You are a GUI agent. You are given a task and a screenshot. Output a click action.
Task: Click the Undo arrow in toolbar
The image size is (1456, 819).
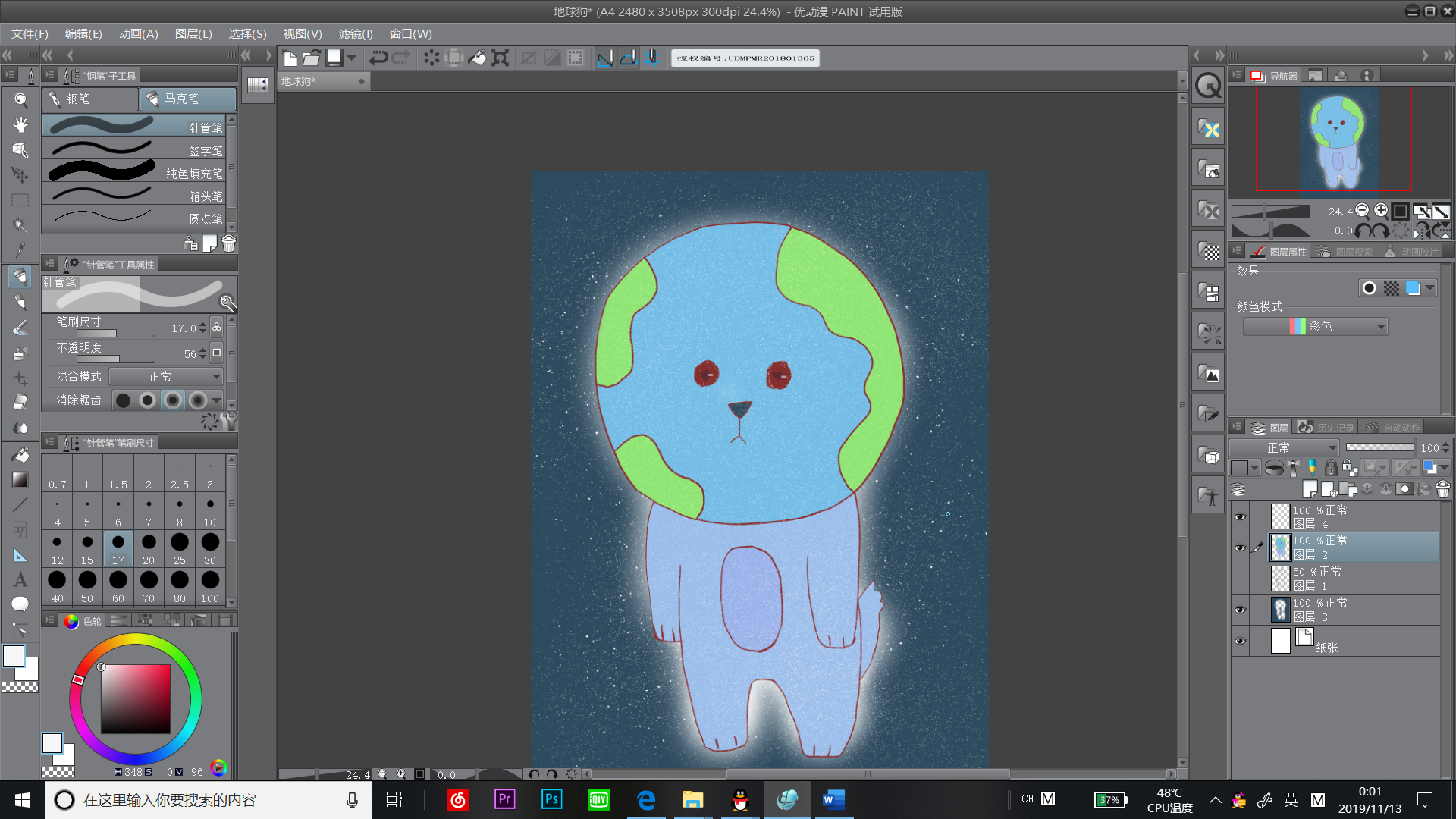(378, 58)
